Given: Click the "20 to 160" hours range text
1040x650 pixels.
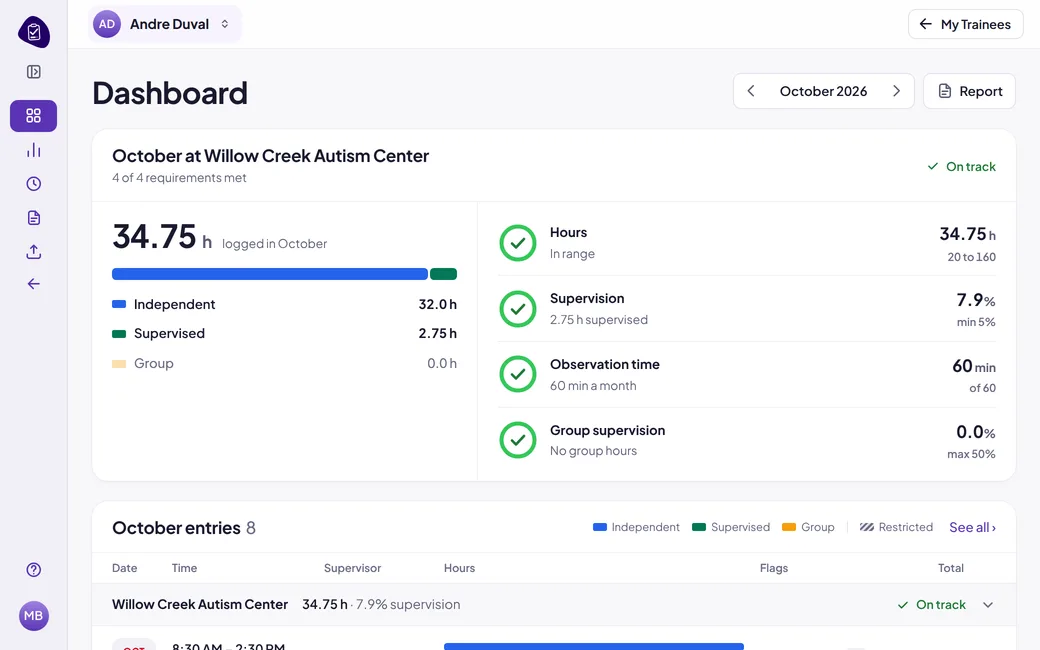Looking at the screenshot, I should click(972, 257).
